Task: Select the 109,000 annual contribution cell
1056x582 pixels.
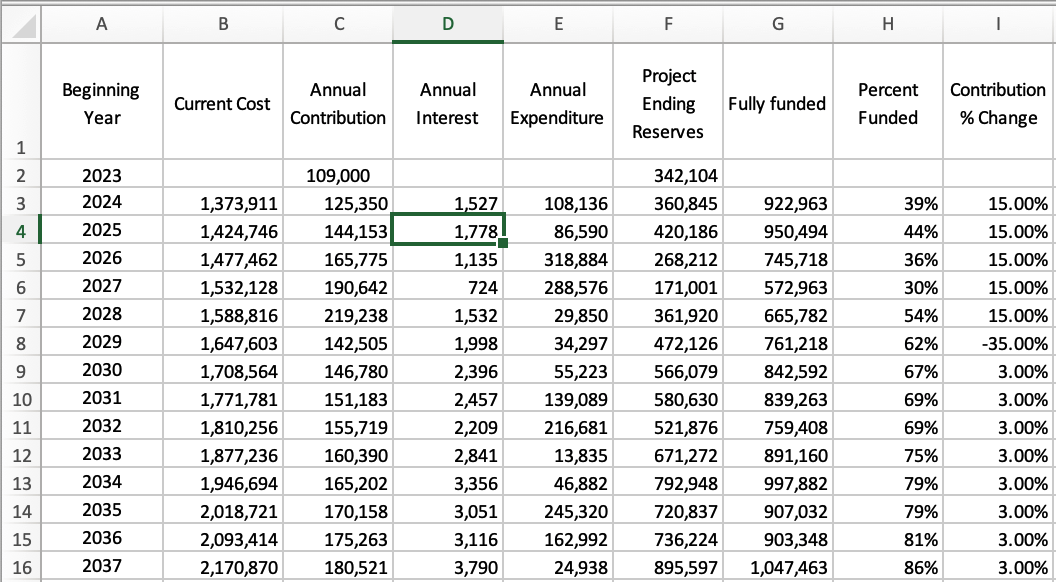Action: point(338,176)
